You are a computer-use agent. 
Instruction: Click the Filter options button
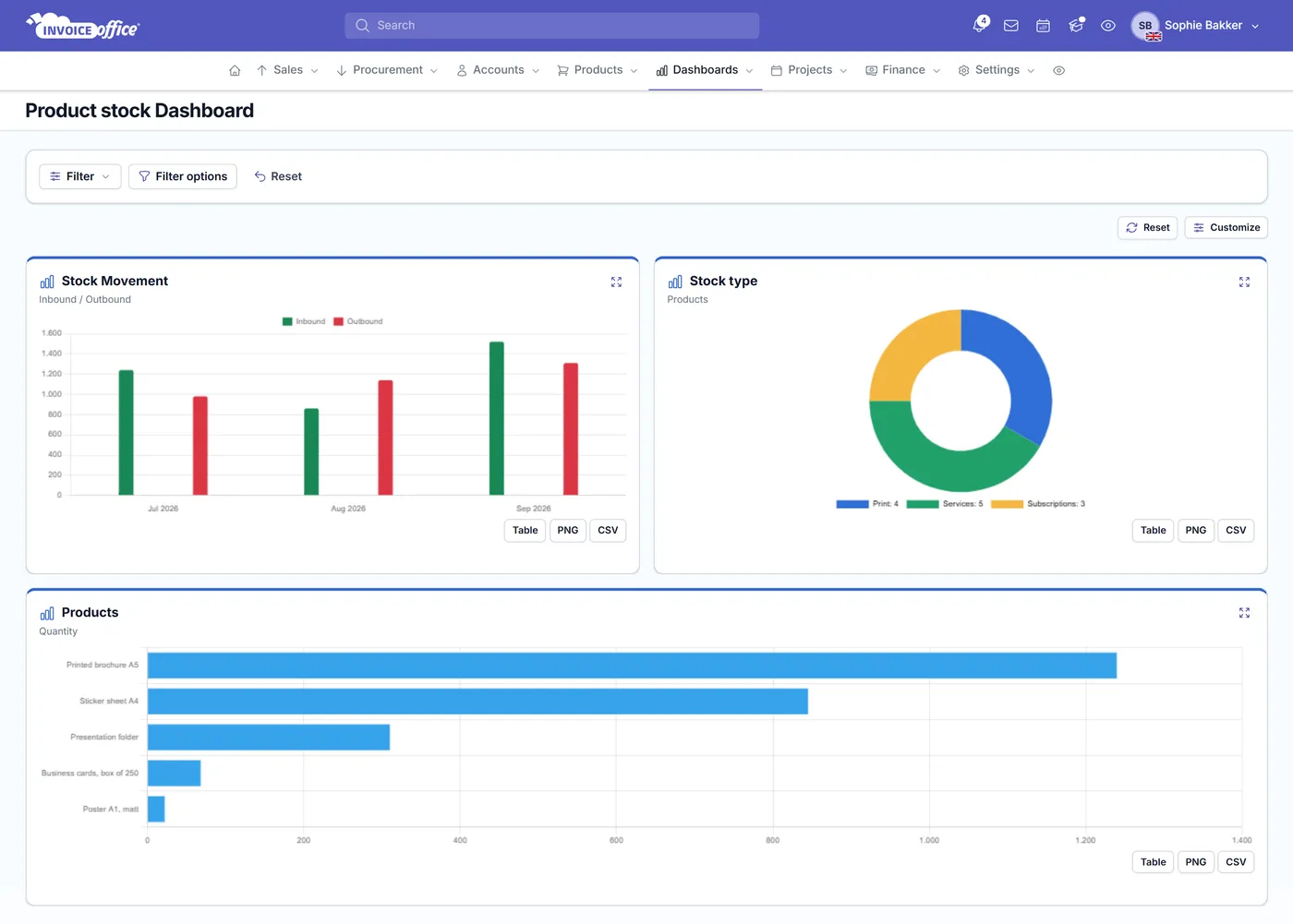click(x=183, y=176)
